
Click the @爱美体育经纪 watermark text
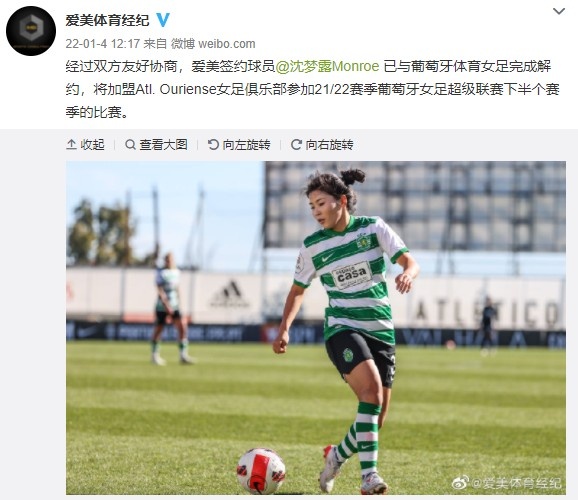pos(516,483)
